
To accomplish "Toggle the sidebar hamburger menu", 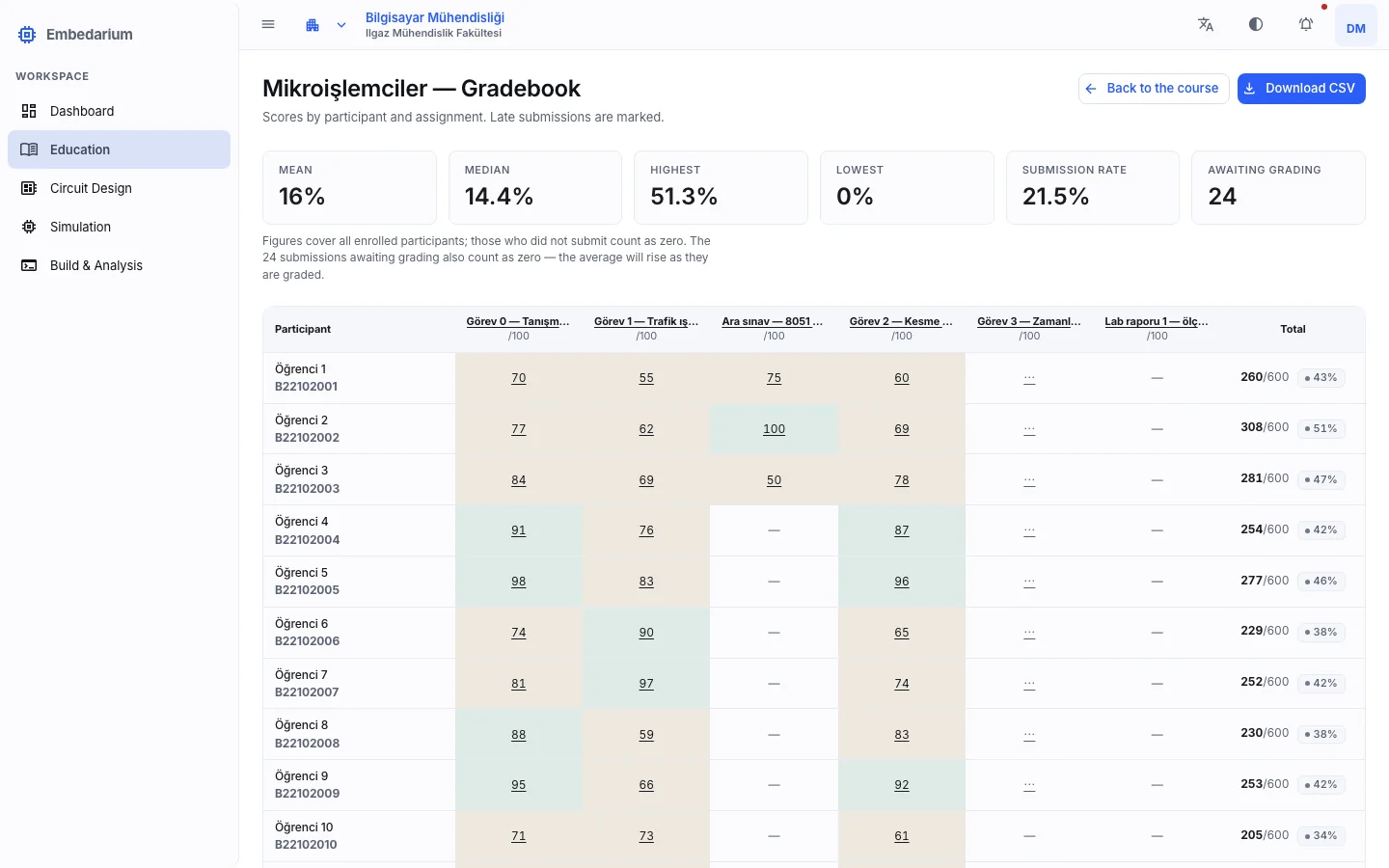I will click(268, 25).
